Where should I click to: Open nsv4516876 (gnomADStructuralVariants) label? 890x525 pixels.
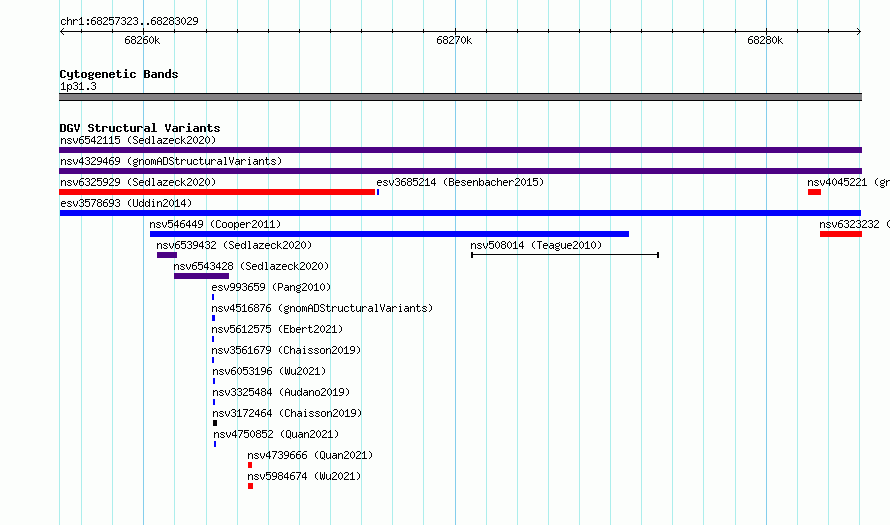[x=322, y=308]
